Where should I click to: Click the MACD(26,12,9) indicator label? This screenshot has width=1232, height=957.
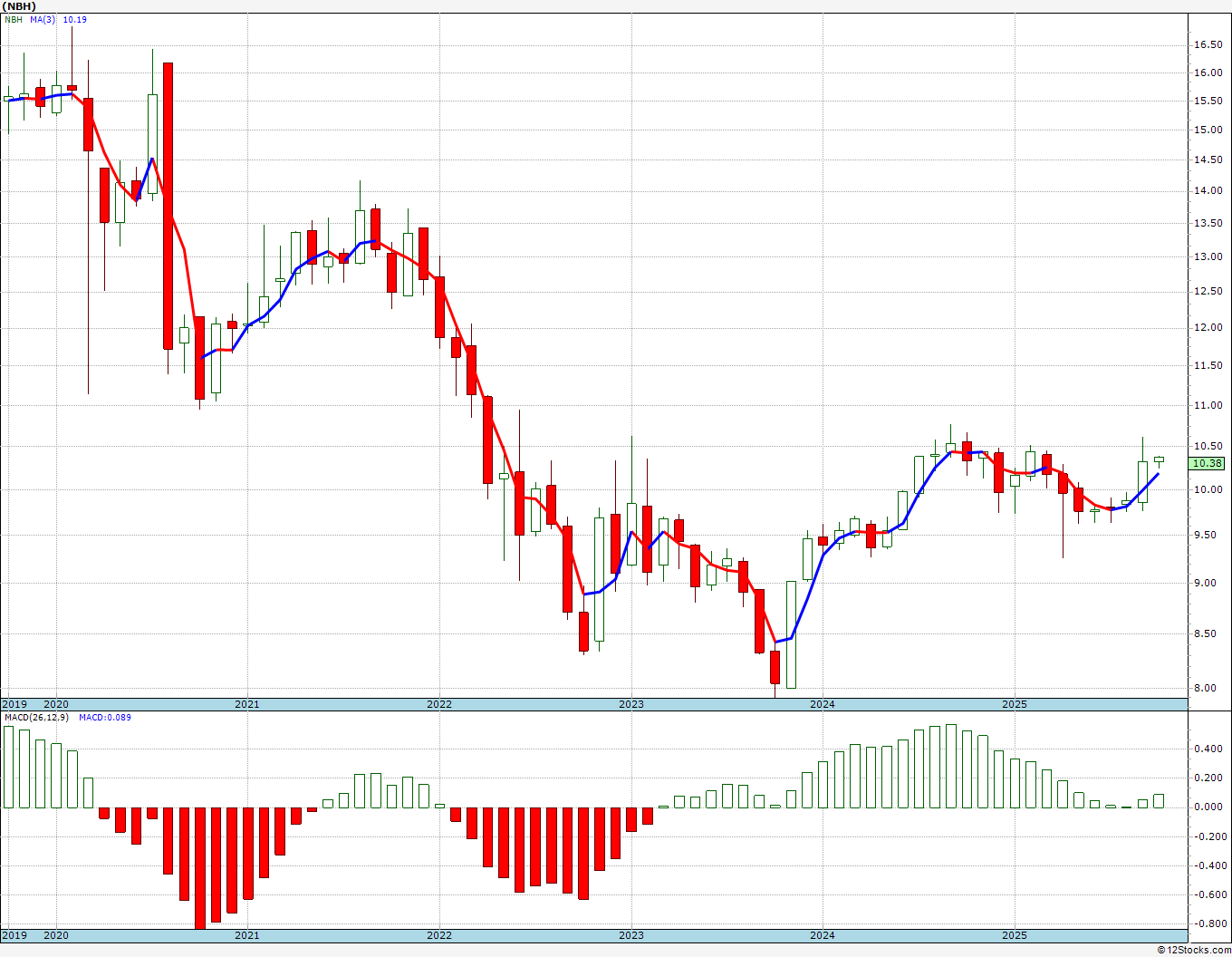point(36,718)
